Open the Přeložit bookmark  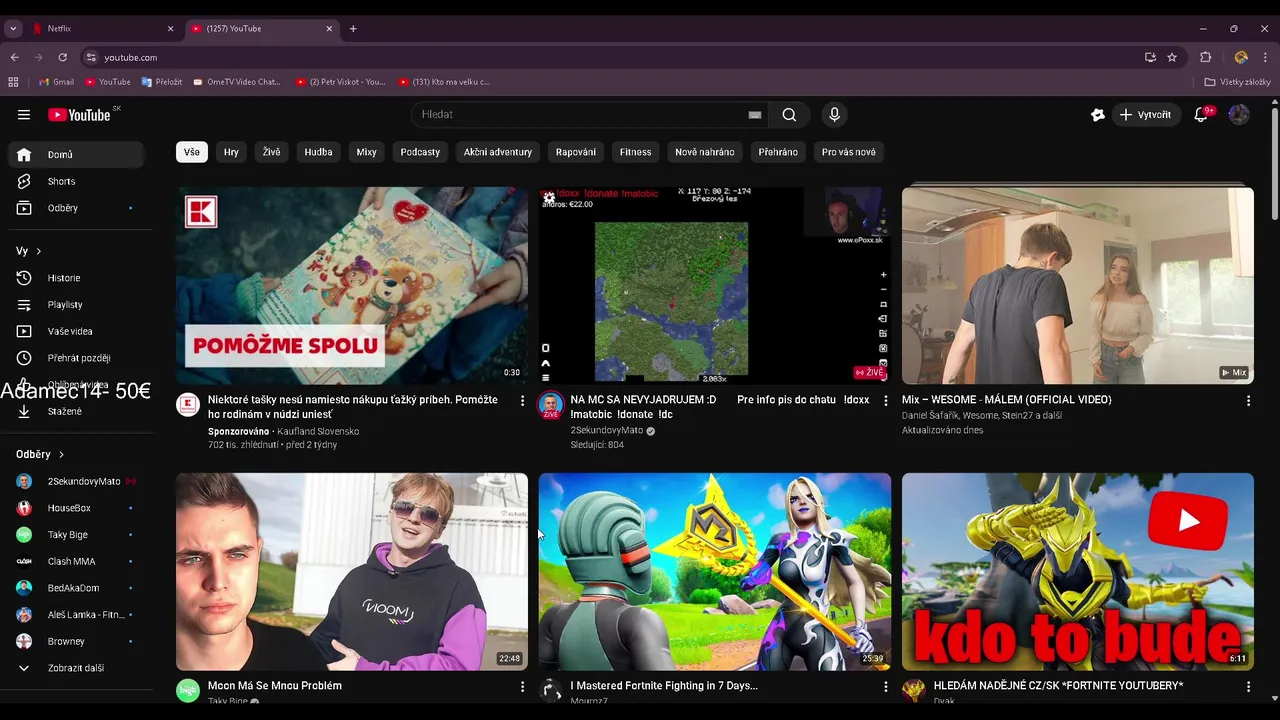[x=162, y=82]
